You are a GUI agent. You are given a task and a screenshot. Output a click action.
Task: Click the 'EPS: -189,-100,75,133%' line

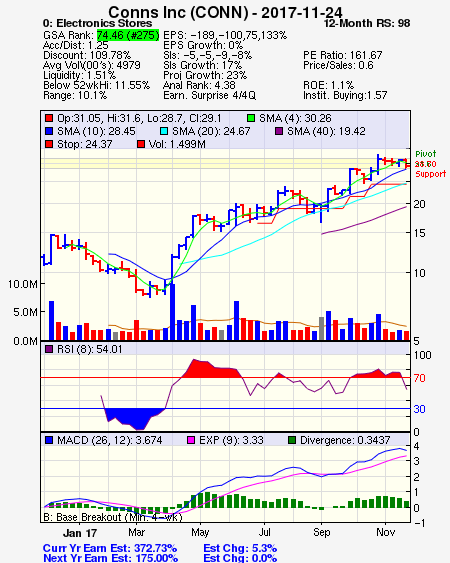[225, 35]
